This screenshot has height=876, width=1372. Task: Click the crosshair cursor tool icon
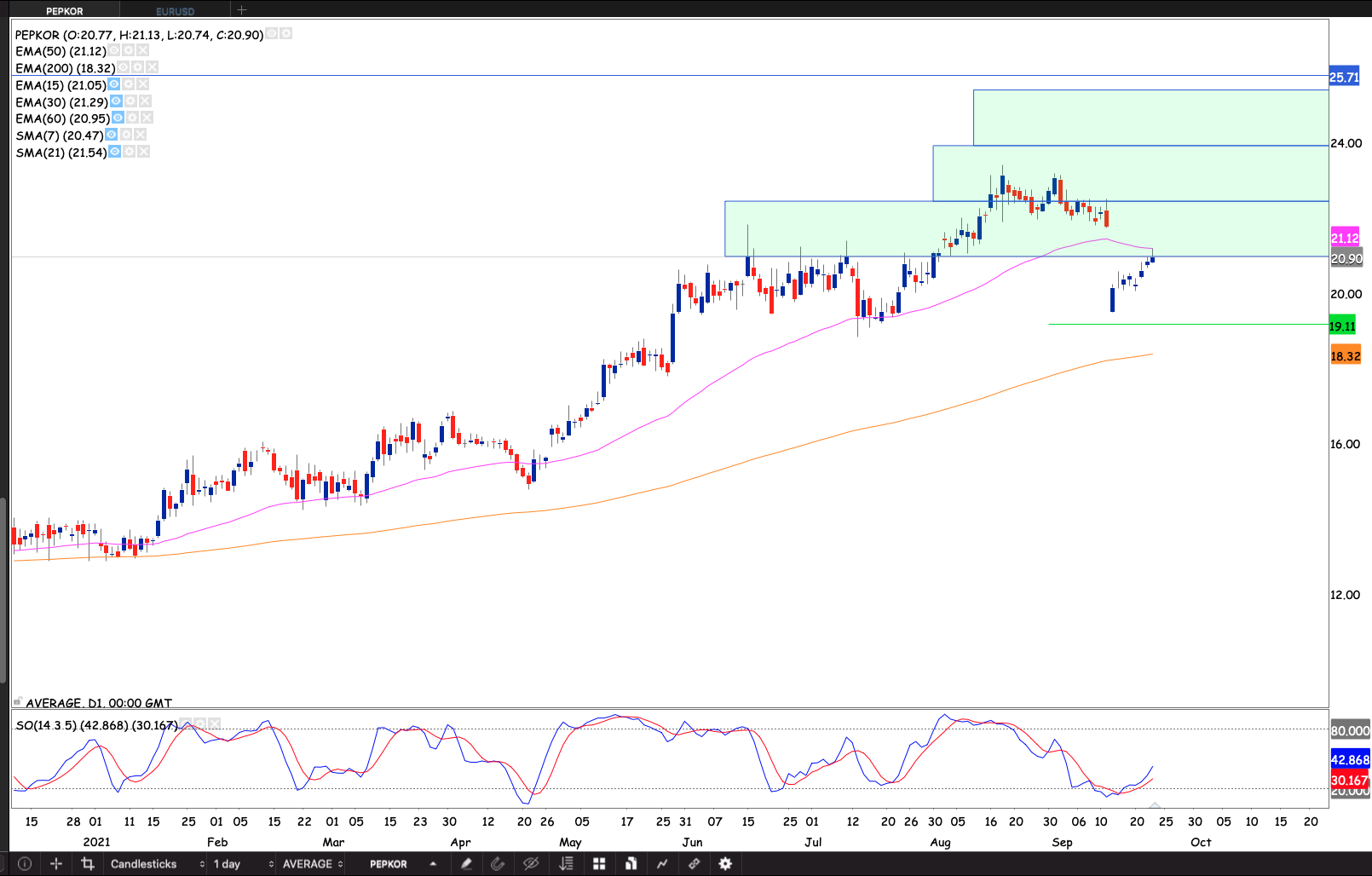tap(56, 863)
